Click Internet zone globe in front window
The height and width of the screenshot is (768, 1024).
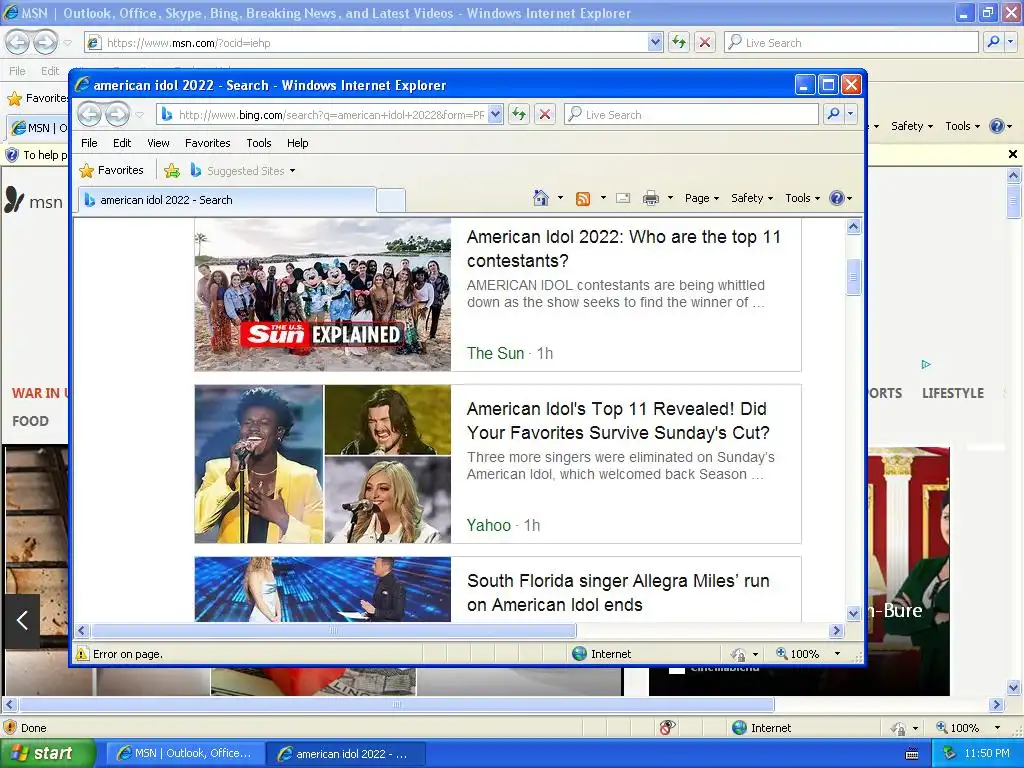579,654
